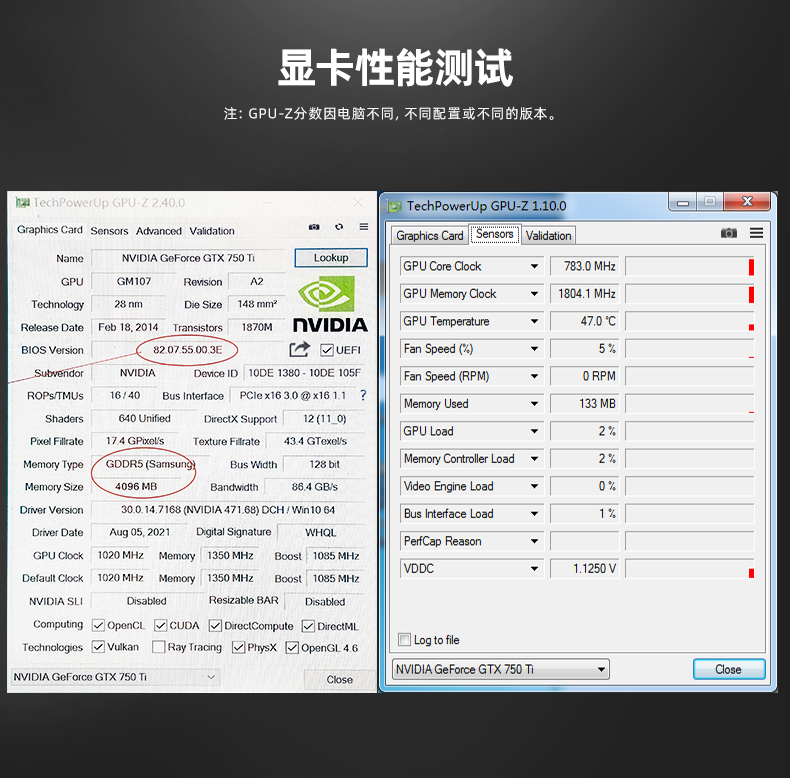
Task: Toggle the OpenGL 4.6 checkbox
Action: point(292,647)
